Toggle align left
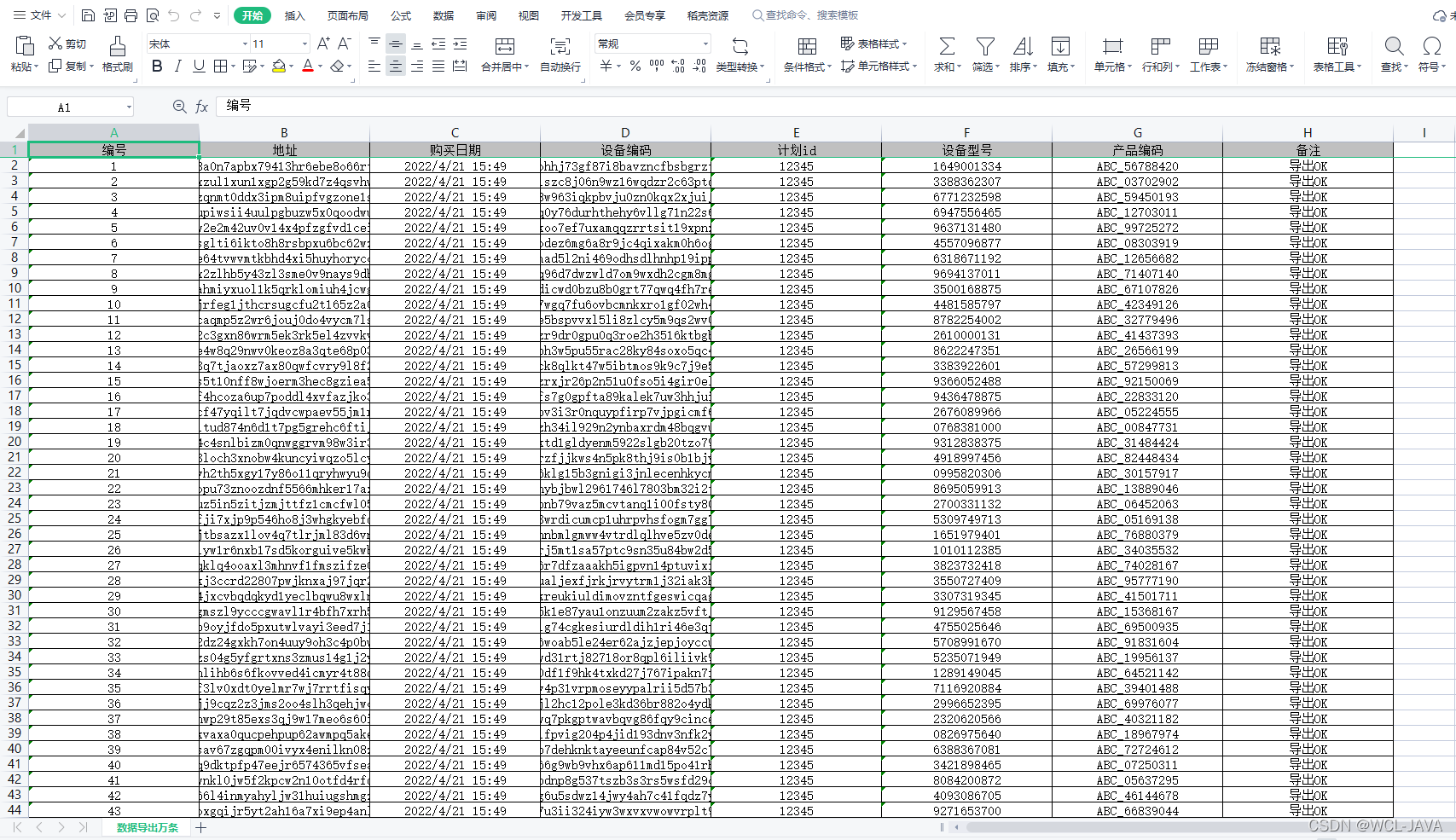This screenshot has height=840, width=1456. [374, 66]
